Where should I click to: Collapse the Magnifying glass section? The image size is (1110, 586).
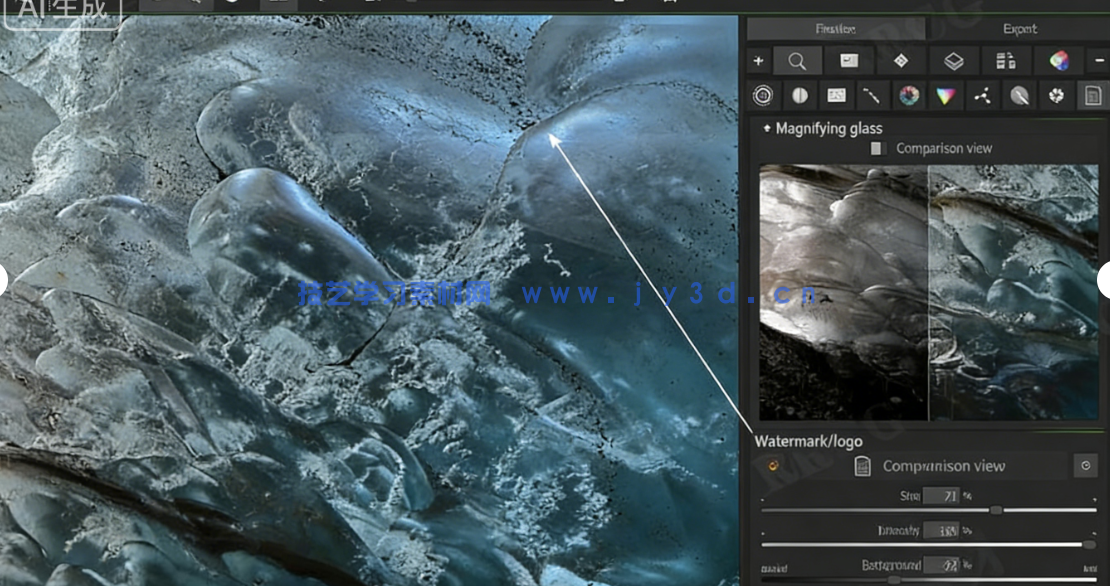point(766,128)
